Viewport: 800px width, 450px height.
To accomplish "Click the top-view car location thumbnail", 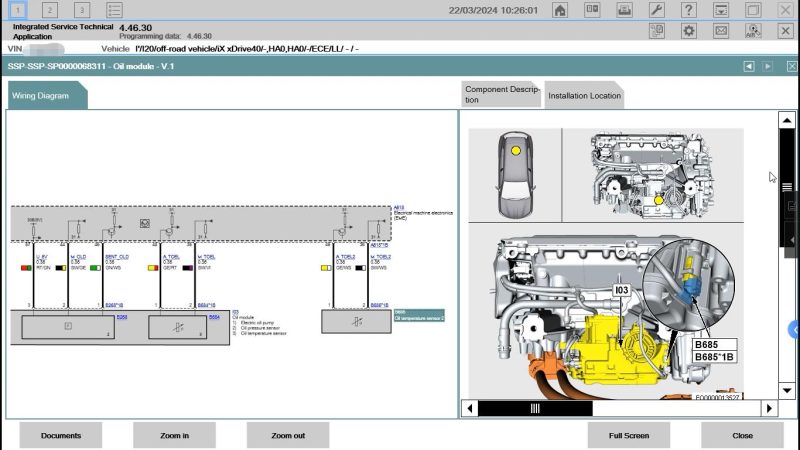I will pyautogui.click(x=515, y=175).
